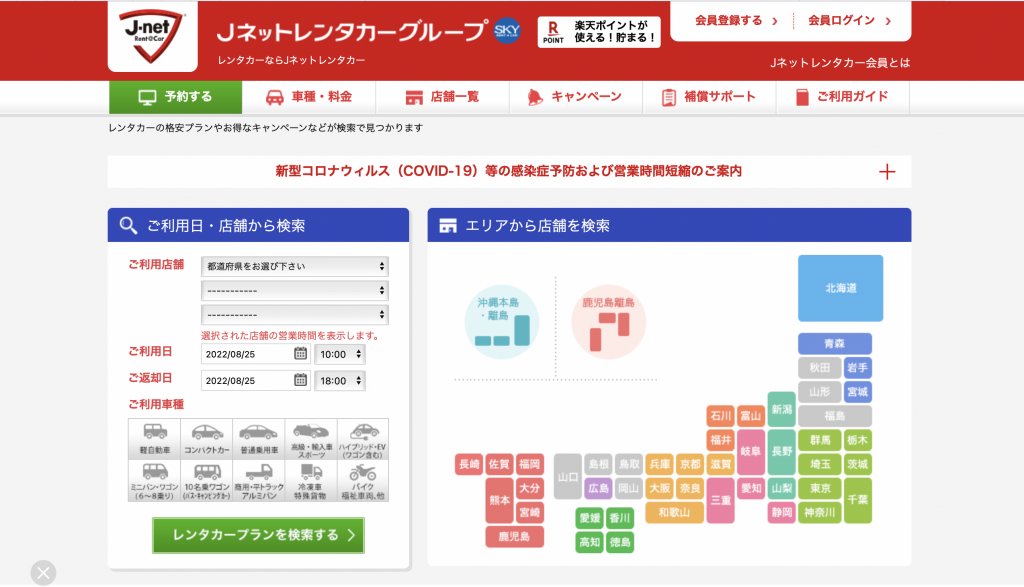Viewport: 1024px width, 587px height.
Task: Select ハイブリッド・EV vehicle type
Action: (x=362, y=439)
